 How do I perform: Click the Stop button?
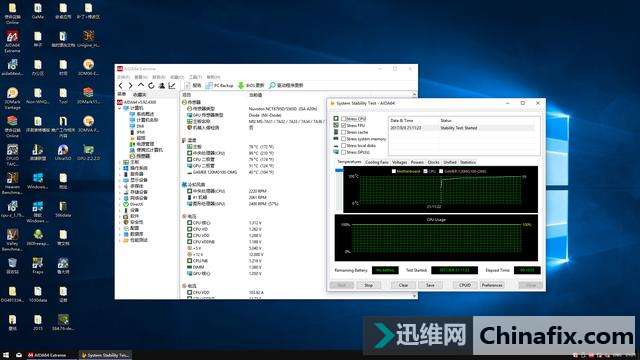(368, 285)
